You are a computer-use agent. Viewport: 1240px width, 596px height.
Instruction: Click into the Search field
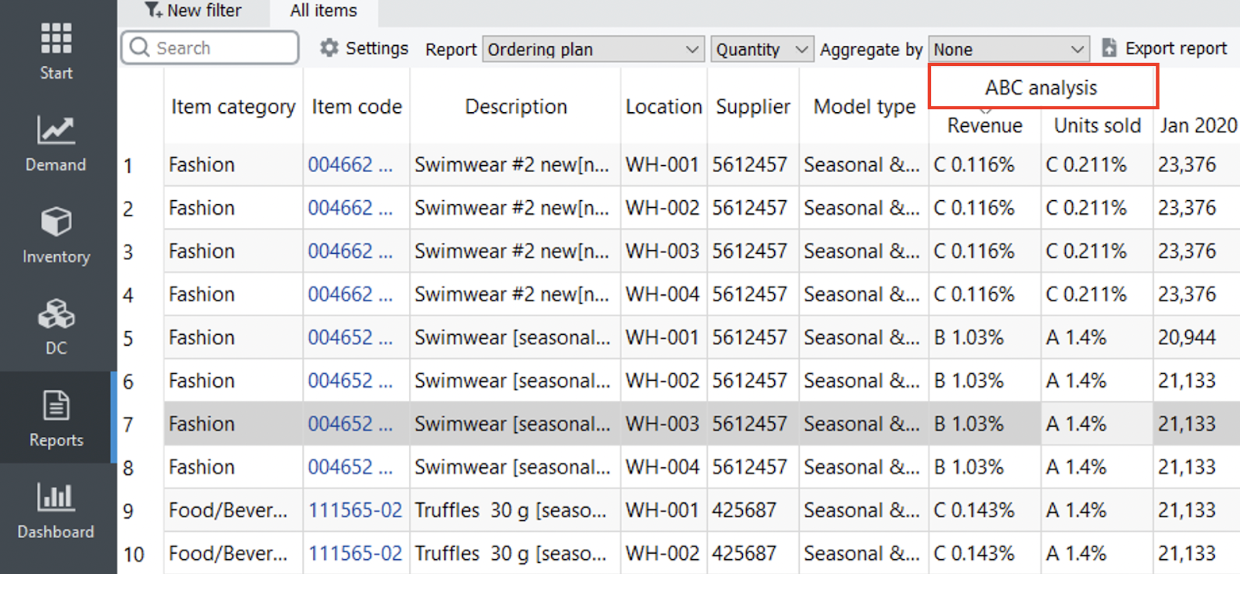pyautogui.click(x=220, y=48)
